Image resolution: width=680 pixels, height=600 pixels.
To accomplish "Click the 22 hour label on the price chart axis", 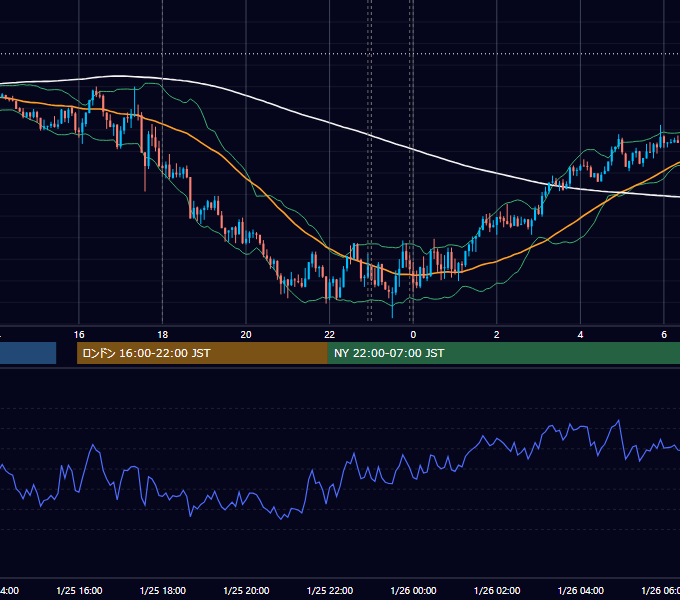I will (x=330, y=335).
